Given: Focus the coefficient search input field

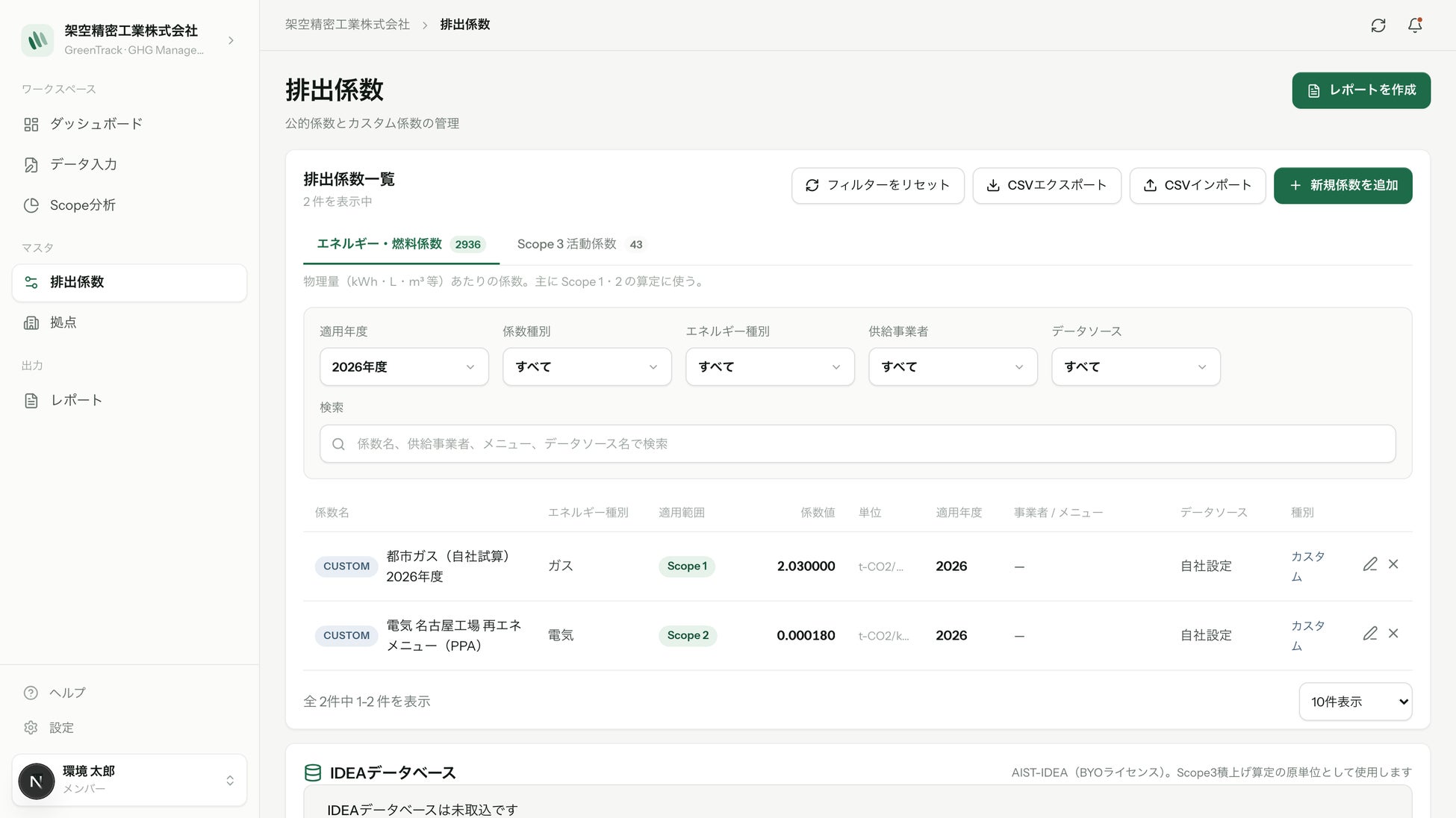Looking at the screenshot, I should [857, 444].
